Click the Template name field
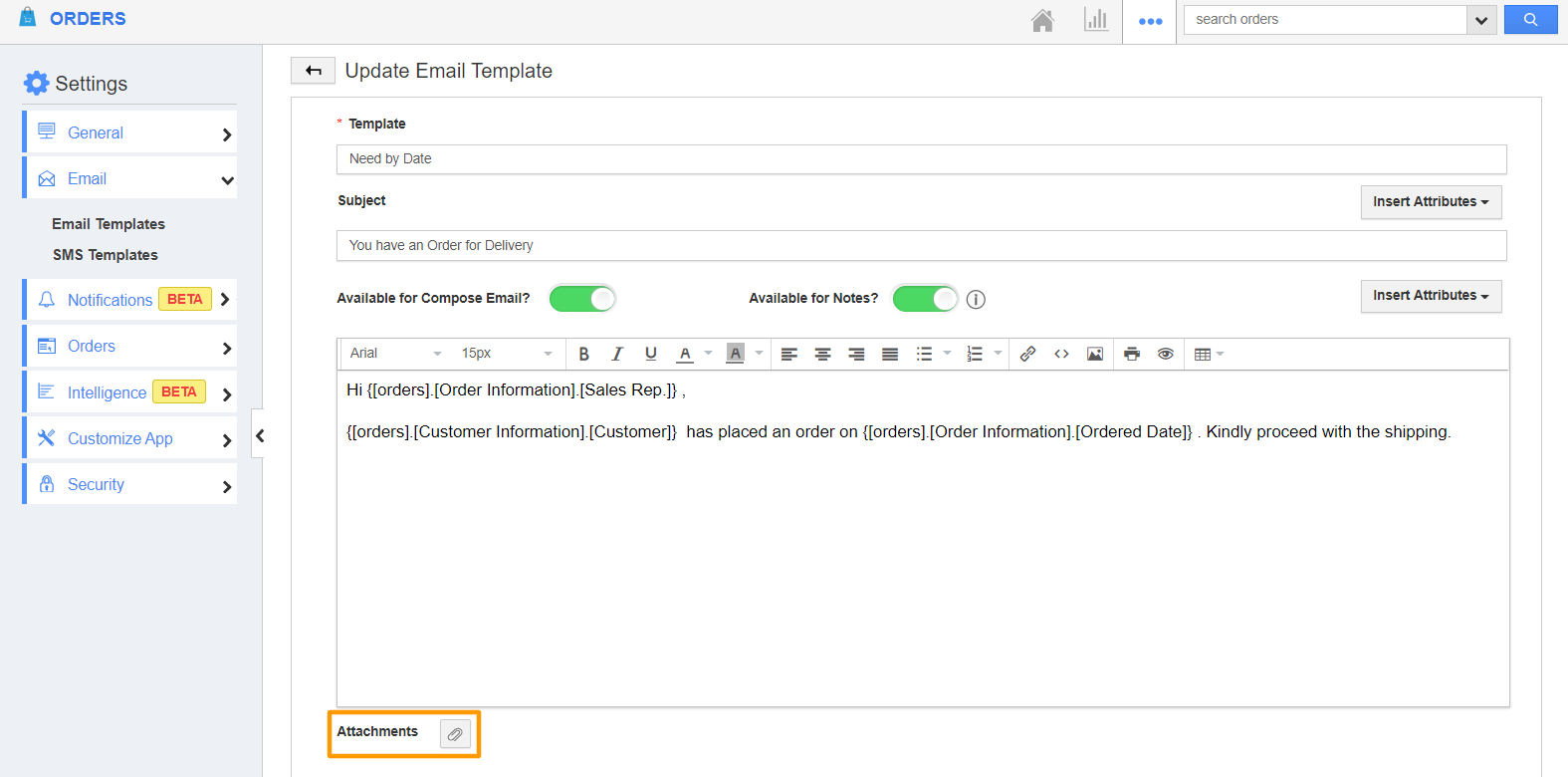 pyautogui.click(x=921, y=159)
